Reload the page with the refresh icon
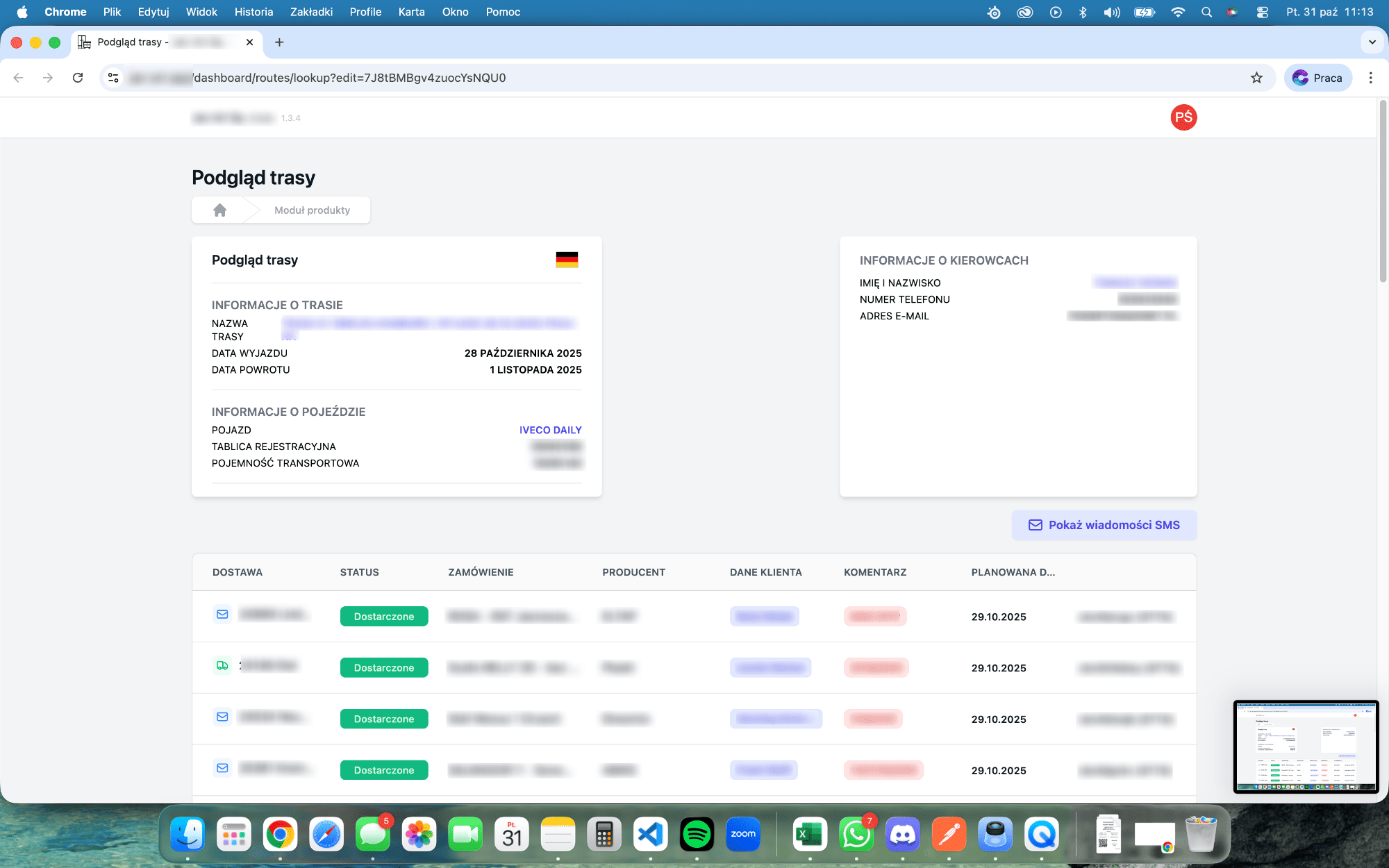1389x868 pixels. click(x=78, y=78)
